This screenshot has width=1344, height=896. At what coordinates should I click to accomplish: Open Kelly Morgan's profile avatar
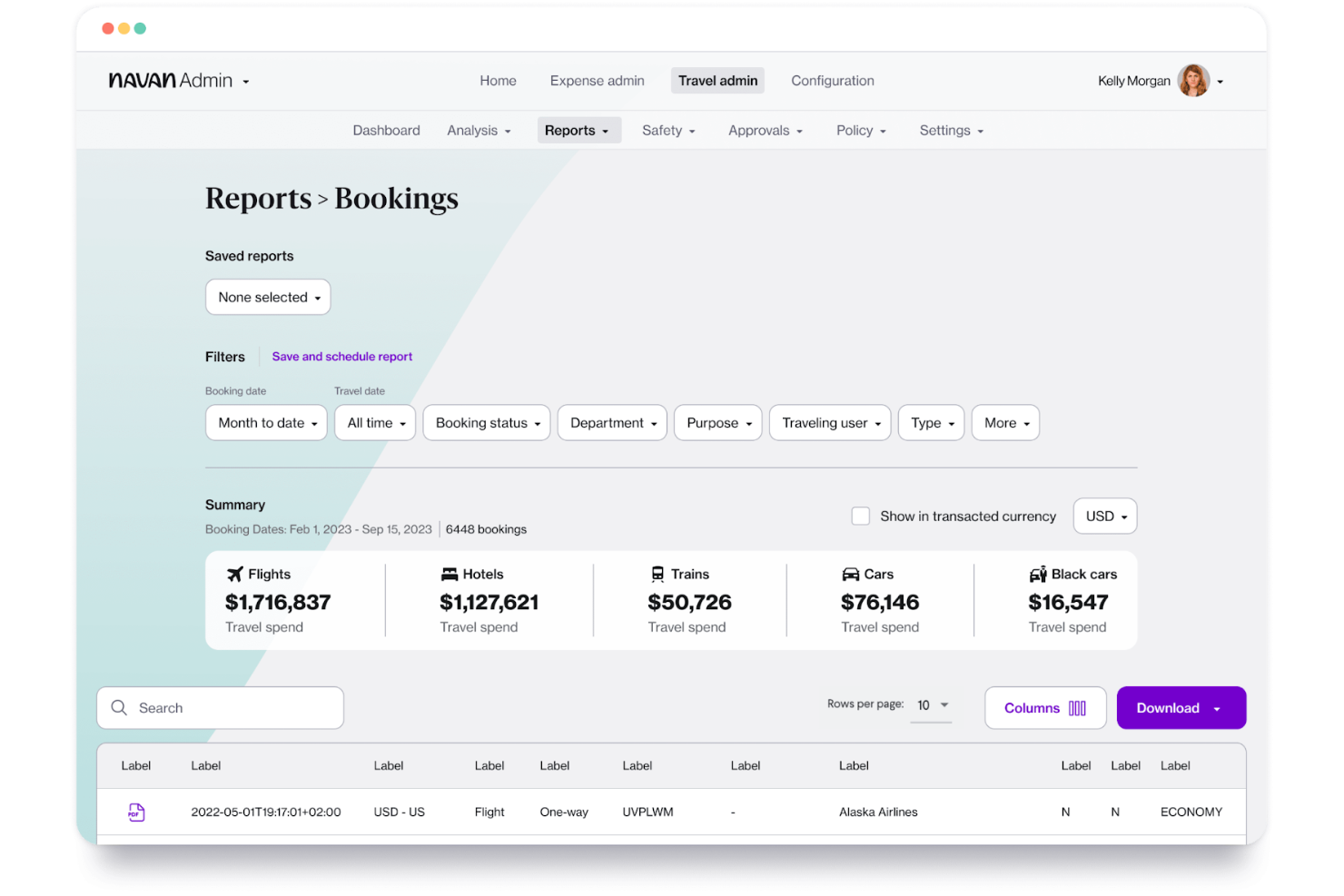pyautogui.click(x=1195, y=80)
